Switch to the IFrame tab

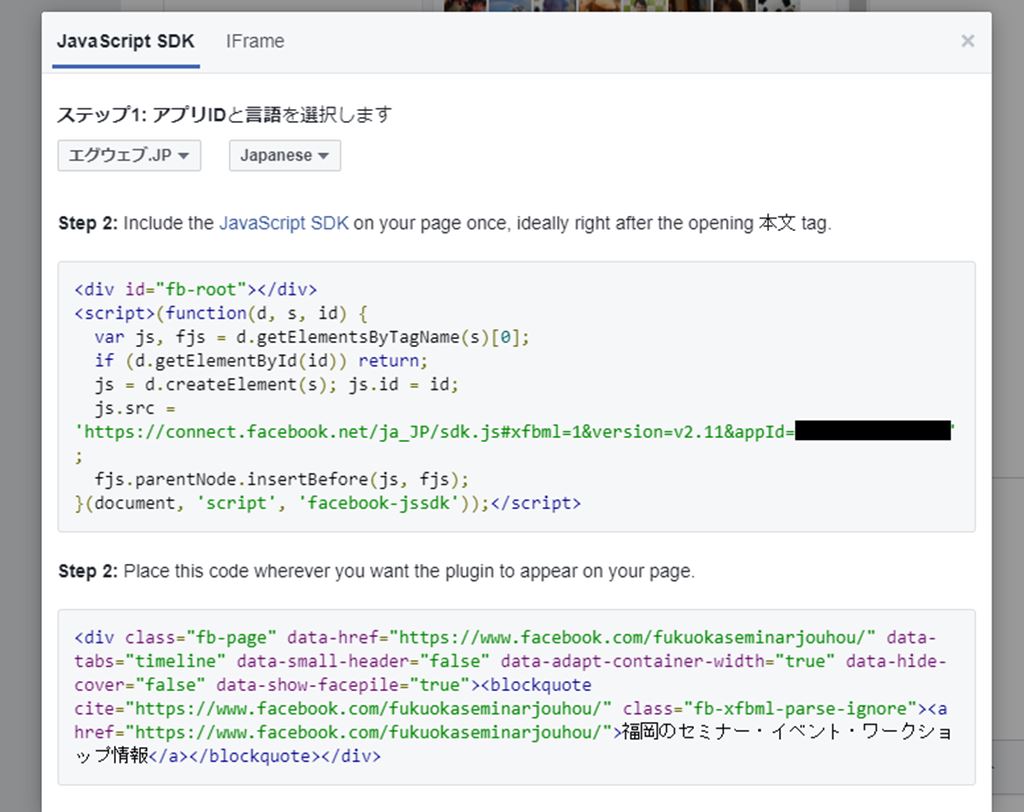point(255,41)
